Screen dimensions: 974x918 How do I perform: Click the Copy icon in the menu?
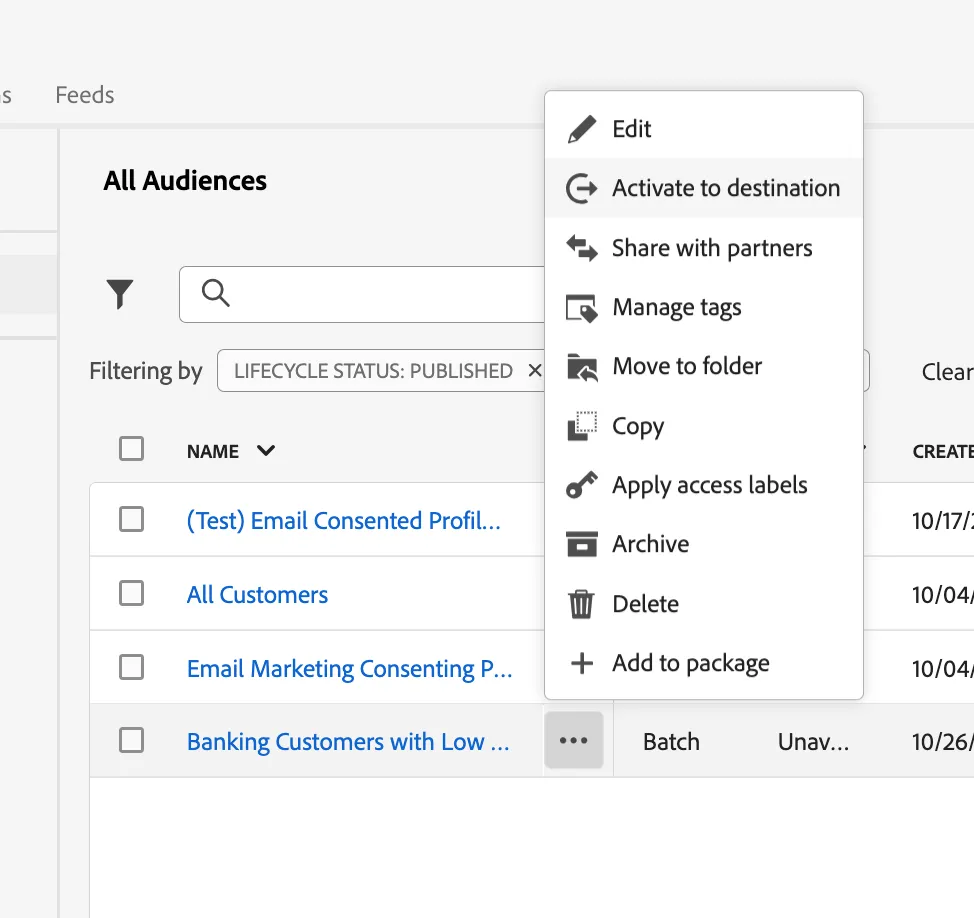click(582, 426)
